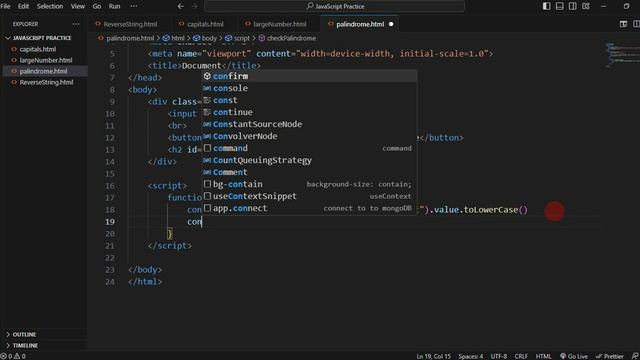Viewport: 640px width, 360px height.
Task: Click line number 19 in gutter
Action: coord(110,222)
